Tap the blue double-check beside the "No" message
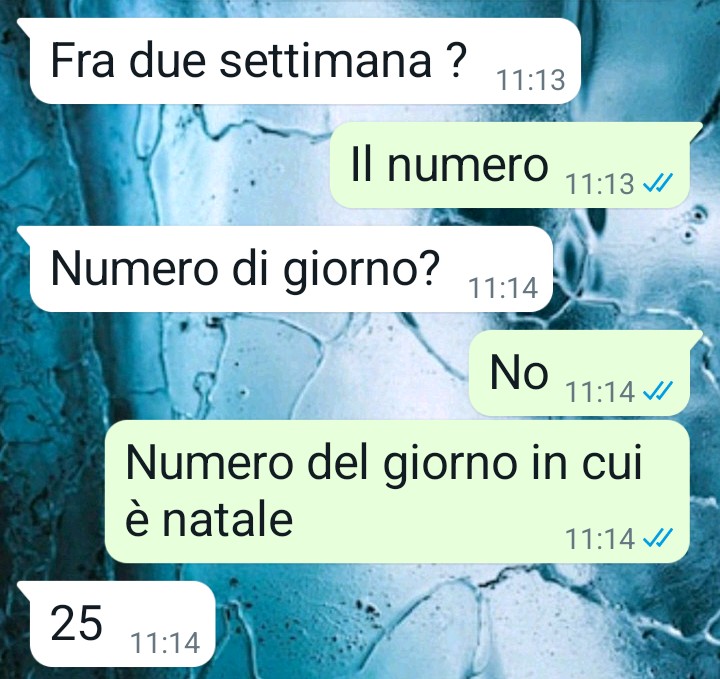 [658, 391]
